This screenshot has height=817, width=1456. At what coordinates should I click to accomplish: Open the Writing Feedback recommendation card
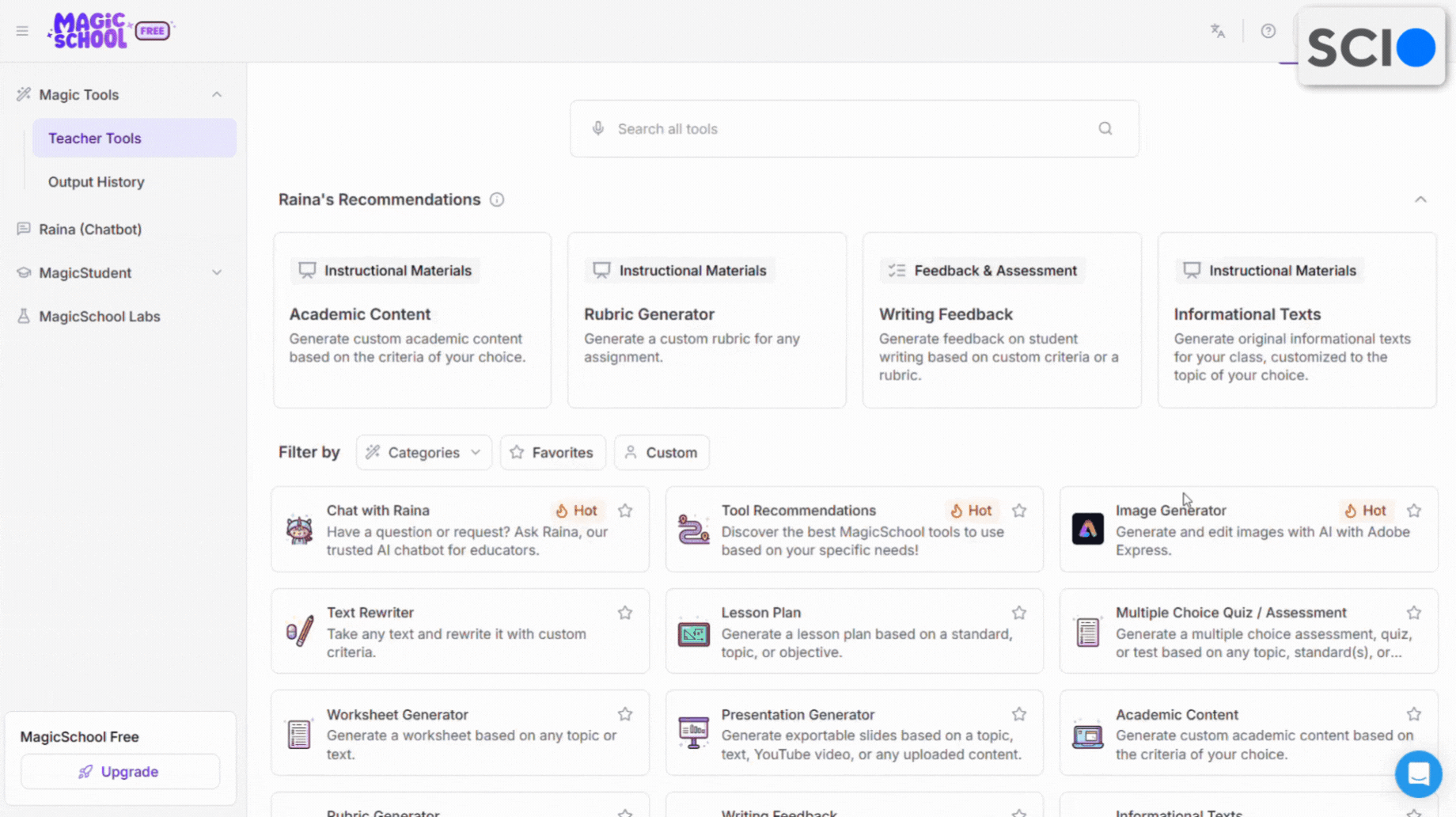[1002, 320]
